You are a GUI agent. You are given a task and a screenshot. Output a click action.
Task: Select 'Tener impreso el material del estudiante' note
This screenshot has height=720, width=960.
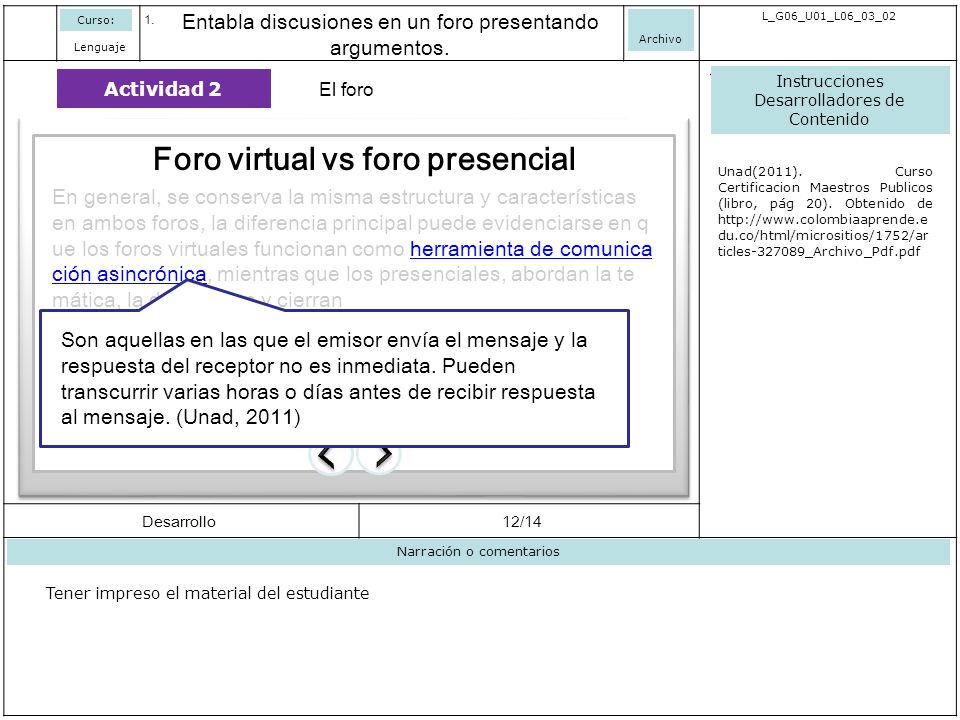tap(207, 593)
